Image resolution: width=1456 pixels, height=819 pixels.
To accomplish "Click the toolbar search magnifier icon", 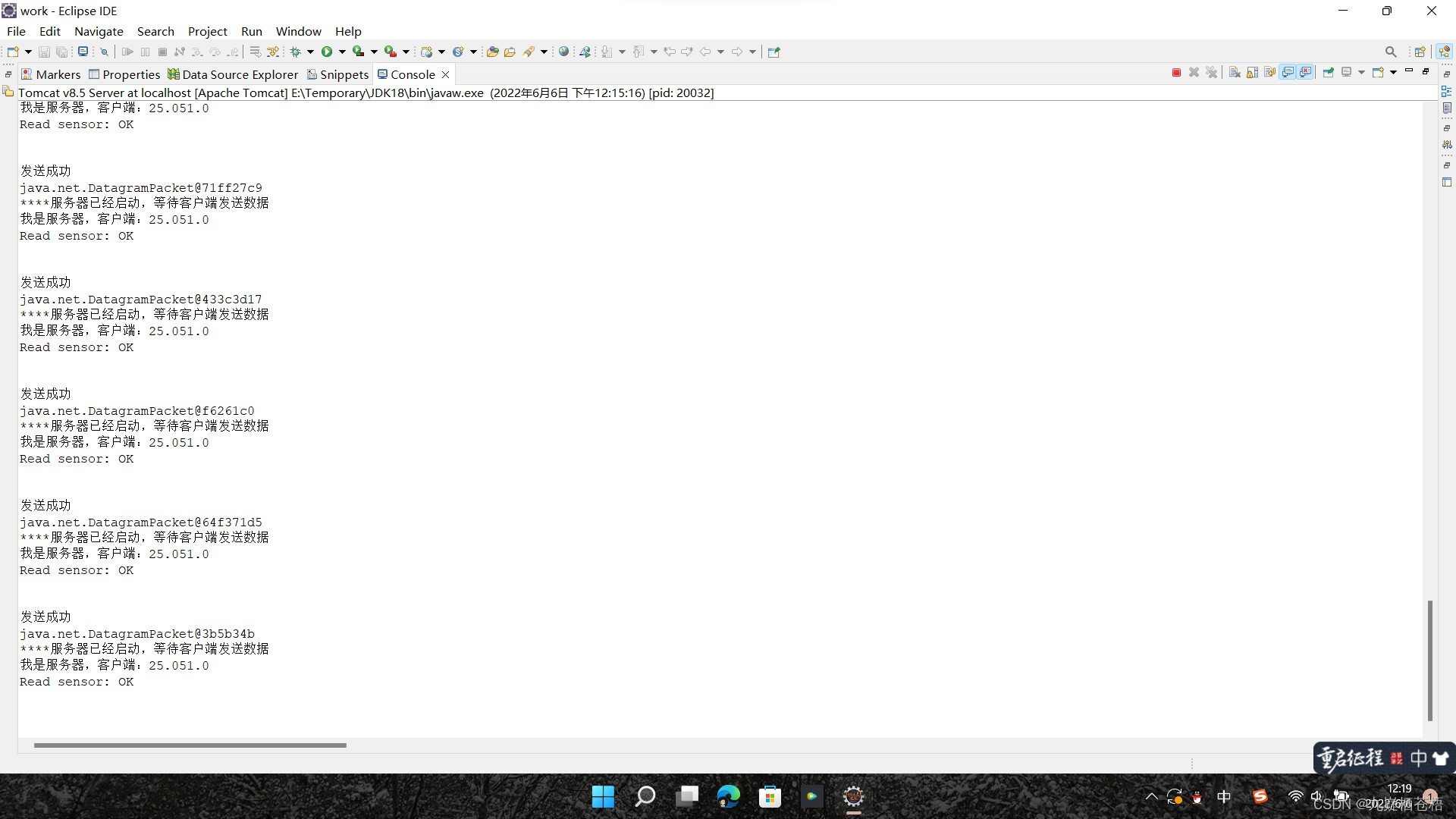I will point(1390,52).
